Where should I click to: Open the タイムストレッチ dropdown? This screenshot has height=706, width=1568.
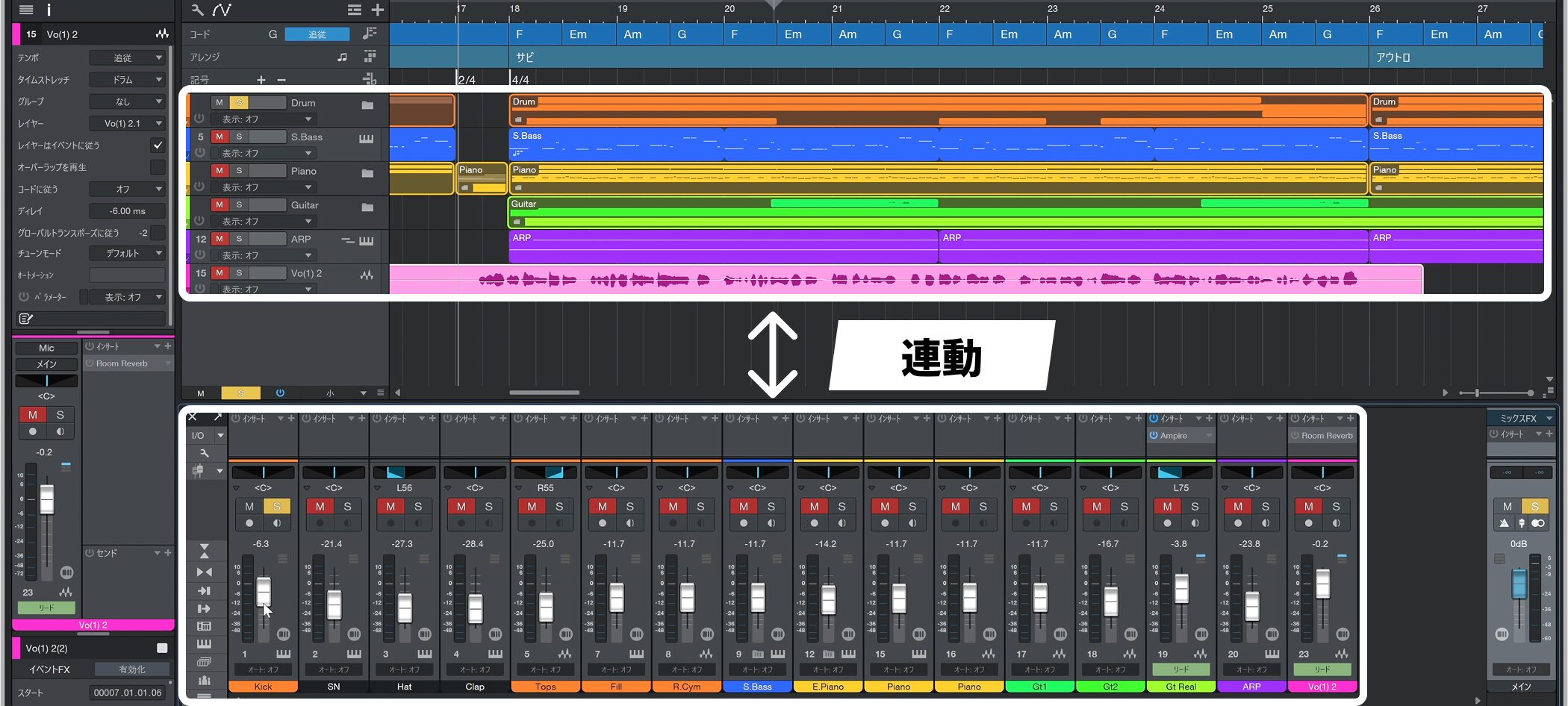coord(127,80)
